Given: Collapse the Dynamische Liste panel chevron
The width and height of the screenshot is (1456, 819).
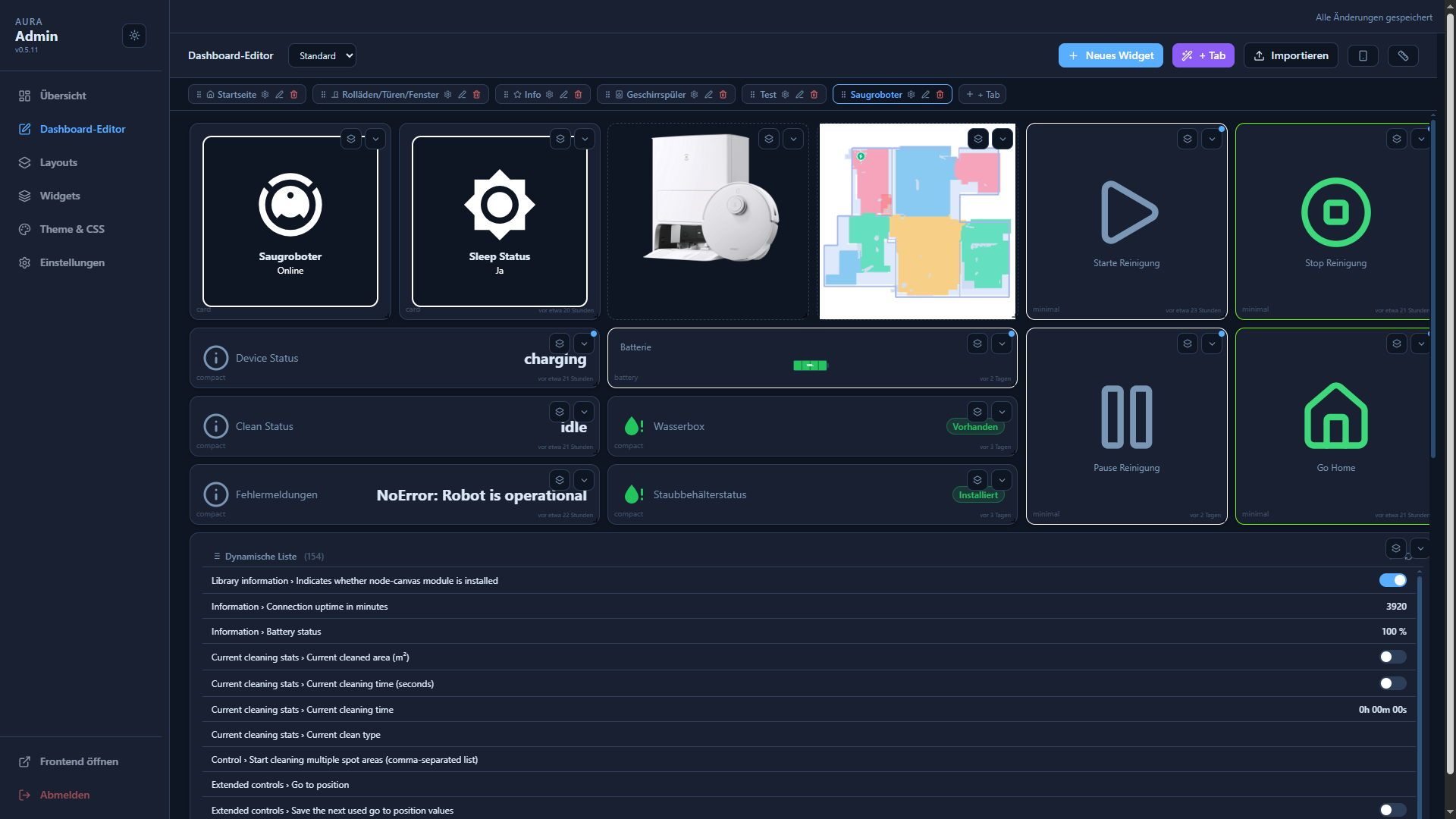Looking at the screenshot, I should (x=1422, y=548).
